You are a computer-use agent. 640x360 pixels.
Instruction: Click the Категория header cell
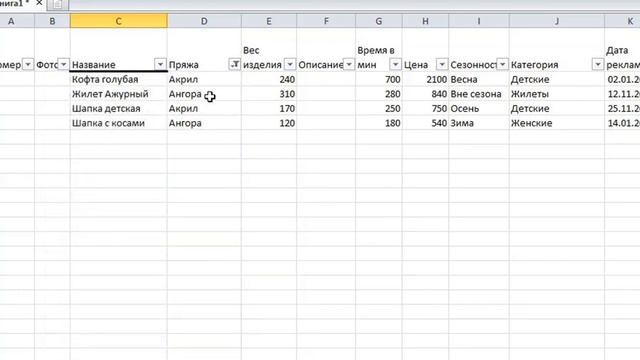pyautogui.click(x=557, y=50)
